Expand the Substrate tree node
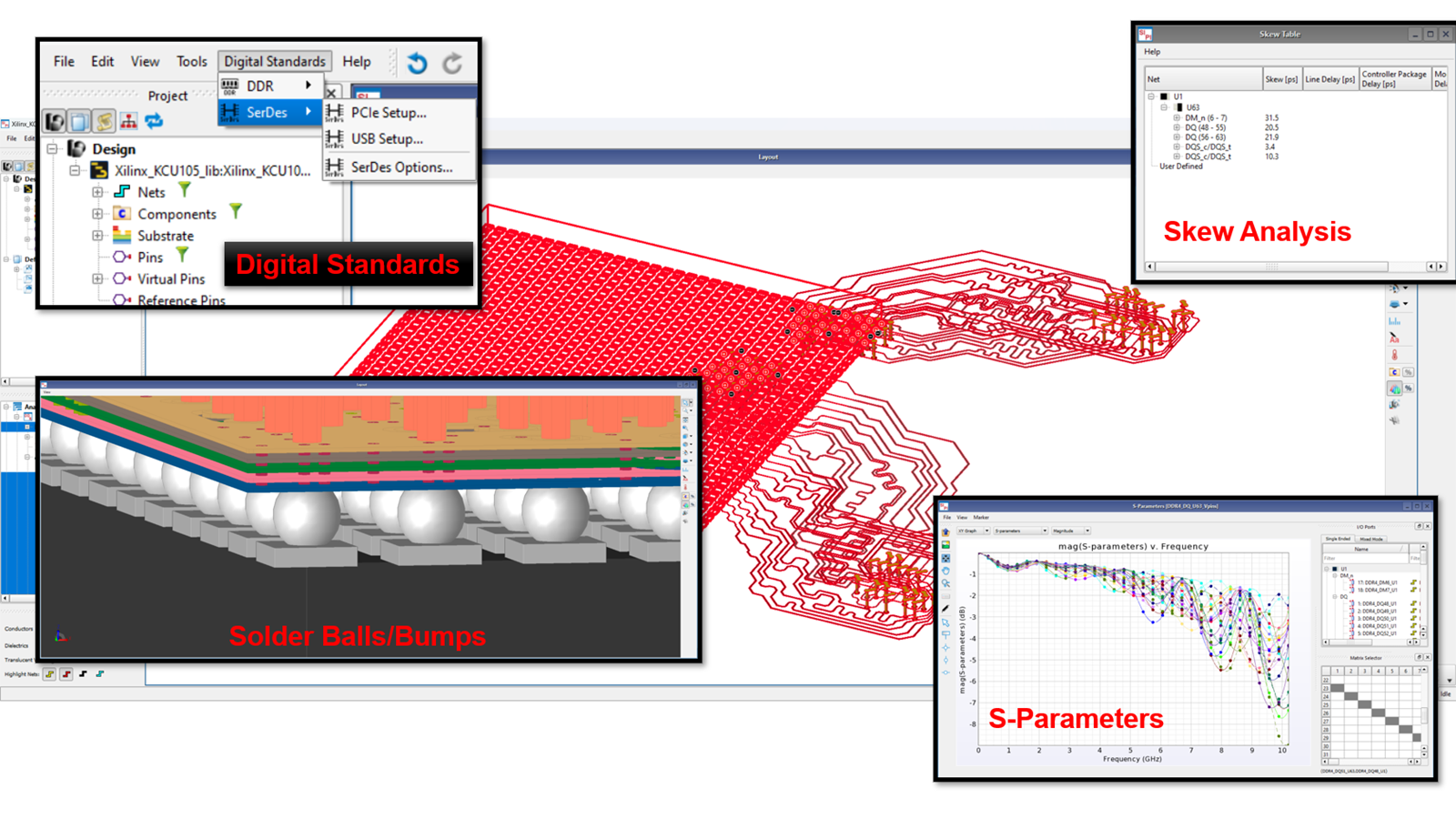Image resolution: width=1456 pixels, height=819 pixels. (x=97, y=236)
